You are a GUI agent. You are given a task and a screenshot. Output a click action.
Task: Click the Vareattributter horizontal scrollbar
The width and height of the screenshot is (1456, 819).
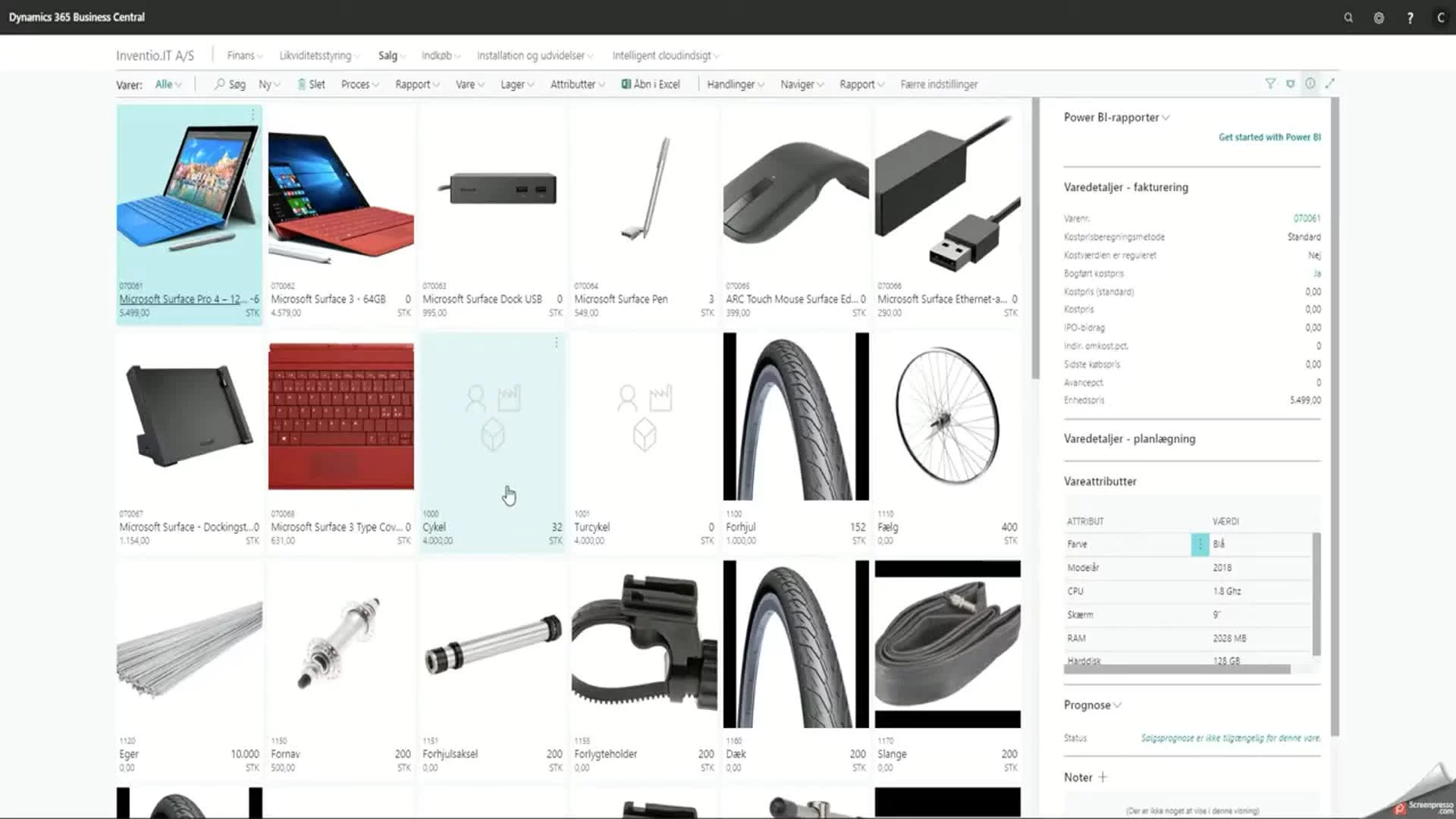point(1178,670)
